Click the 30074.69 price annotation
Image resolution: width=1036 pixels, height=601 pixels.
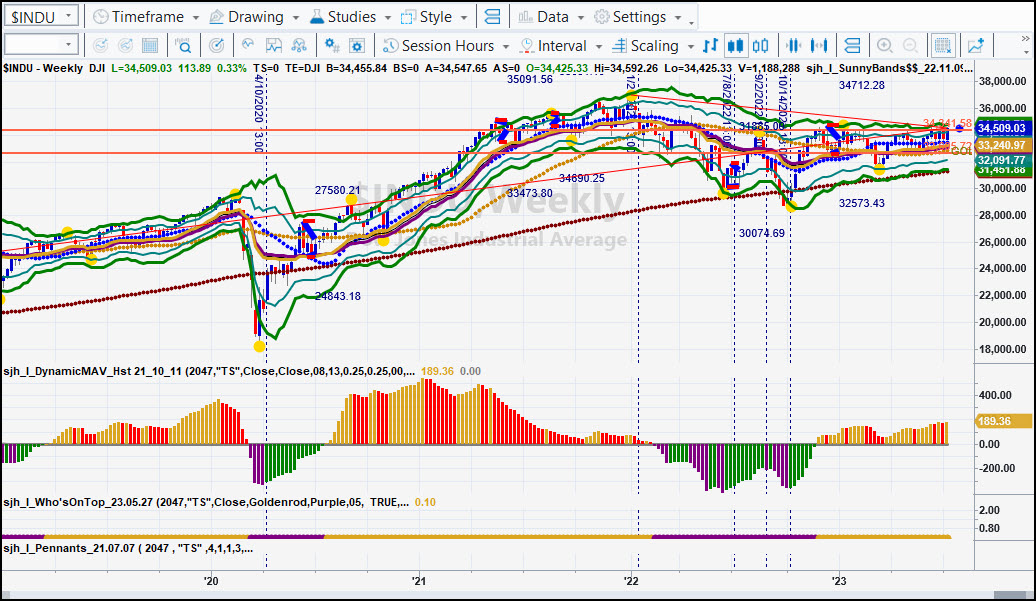tap(762, 232)
